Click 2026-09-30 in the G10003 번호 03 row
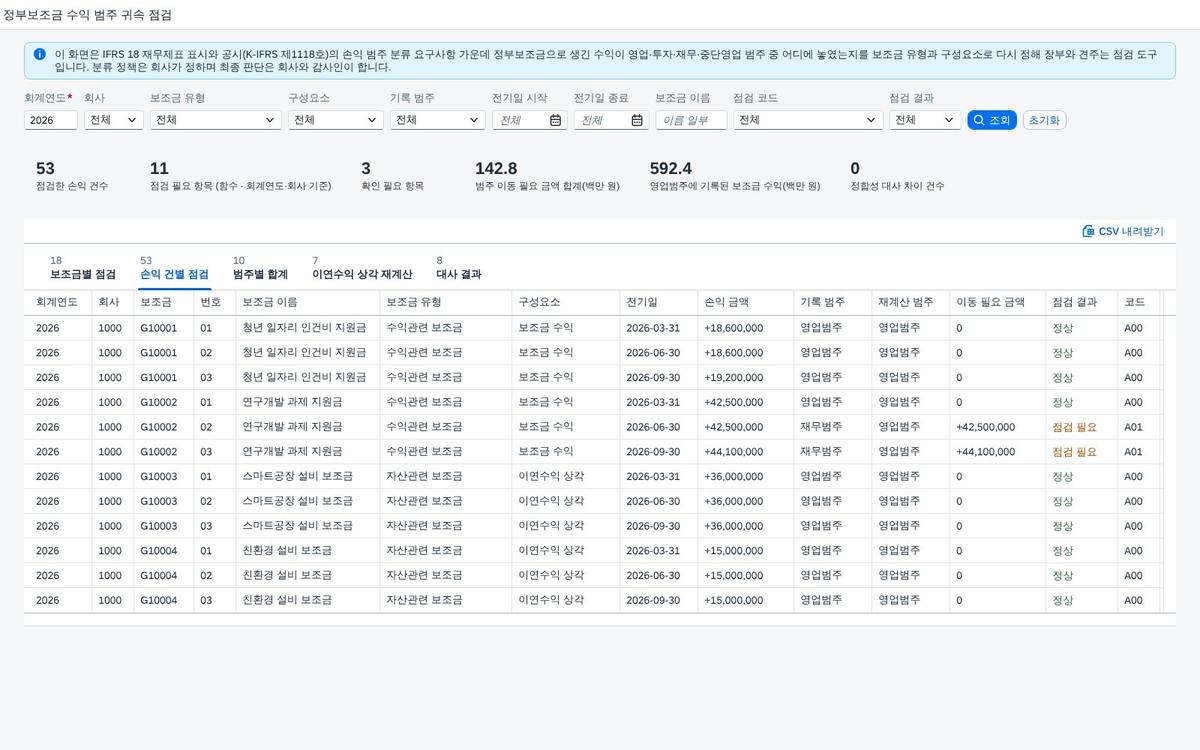Viewport: 1200px width, 750px height. (653, 526)
